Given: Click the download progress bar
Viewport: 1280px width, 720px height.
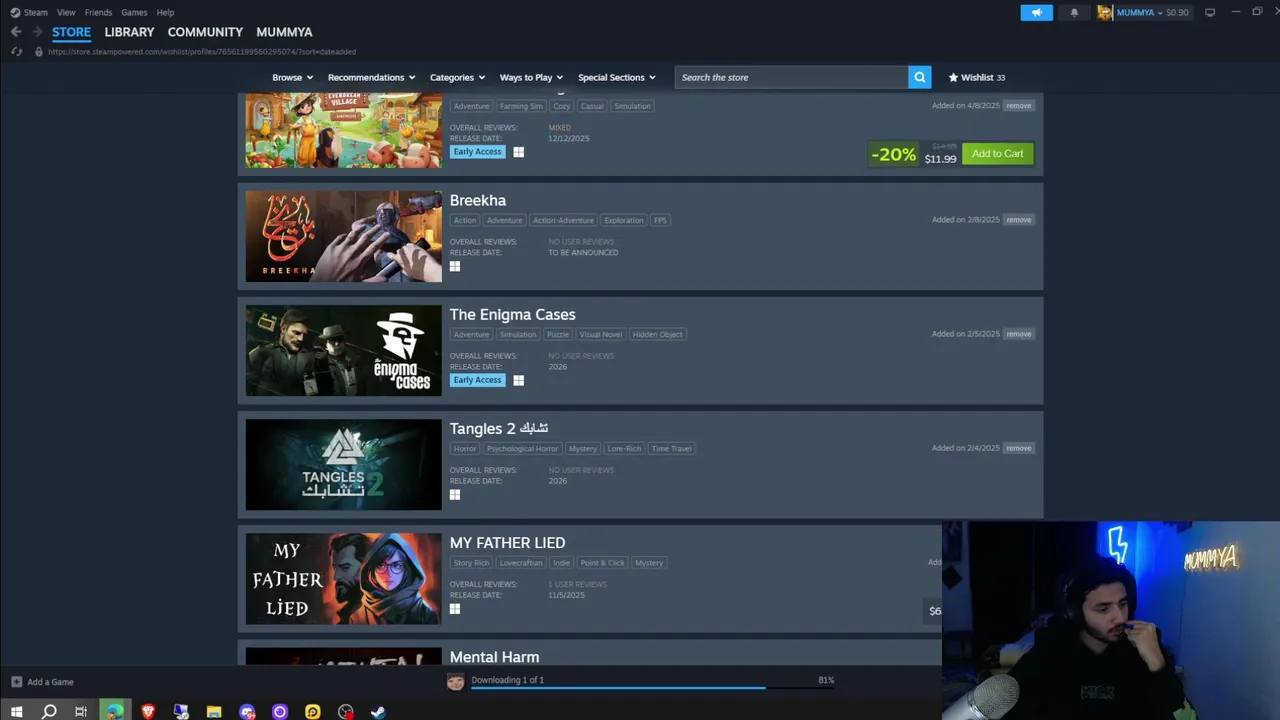Looking at the screenshot, I should (653, 688).
